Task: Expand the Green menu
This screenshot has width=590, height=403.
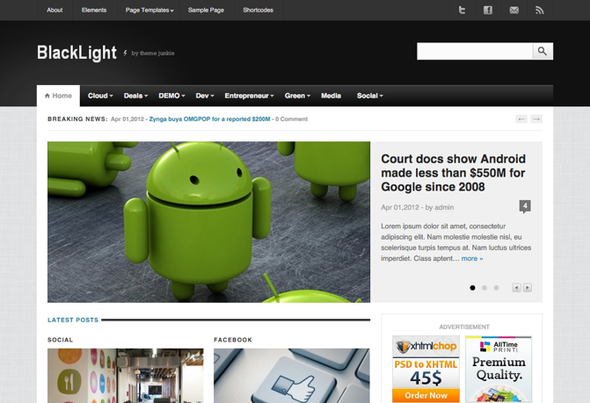Action: tap(297, 96)
